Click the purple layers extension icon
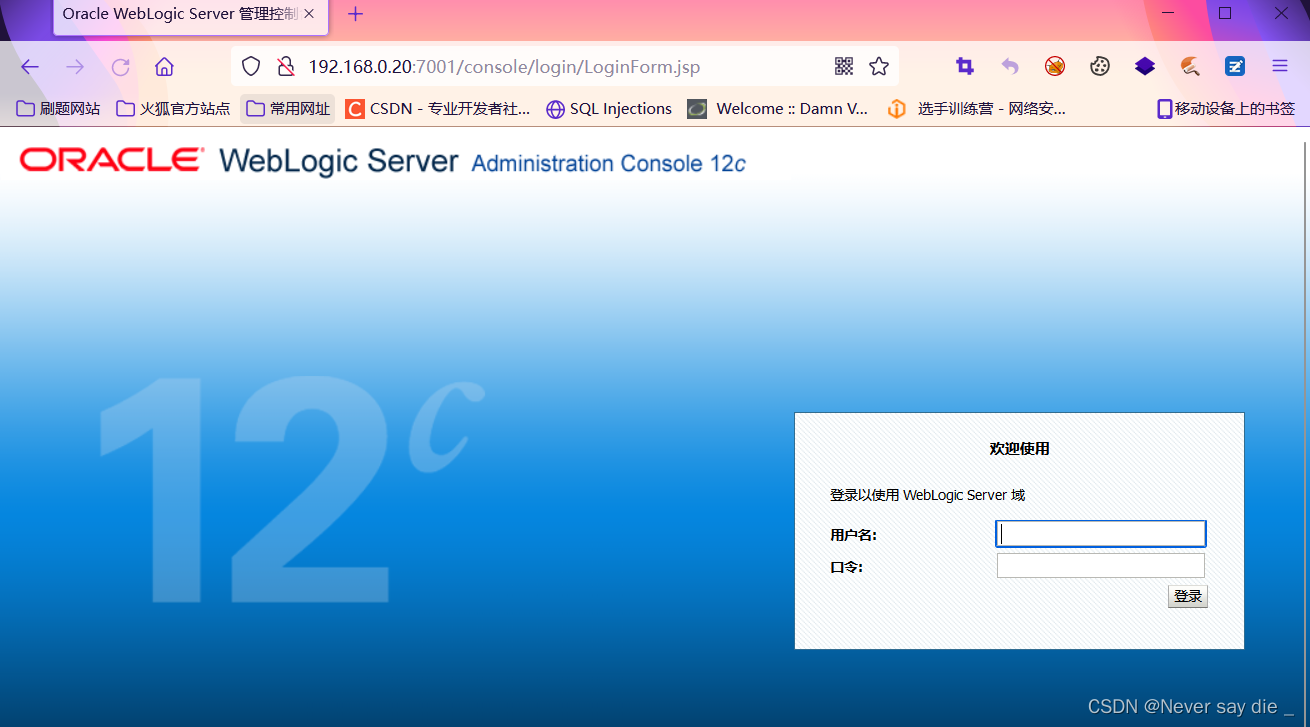The width and height of the screenshot is (1310, 727). click(x=1144, y=66)
